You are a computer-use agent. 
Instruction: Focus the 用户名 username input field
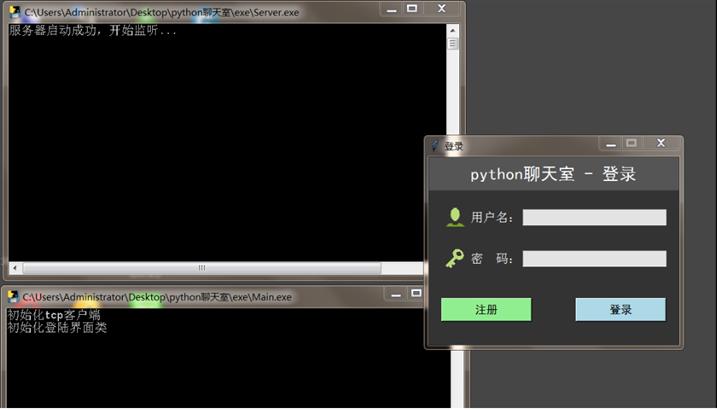[x=594, y=218]
